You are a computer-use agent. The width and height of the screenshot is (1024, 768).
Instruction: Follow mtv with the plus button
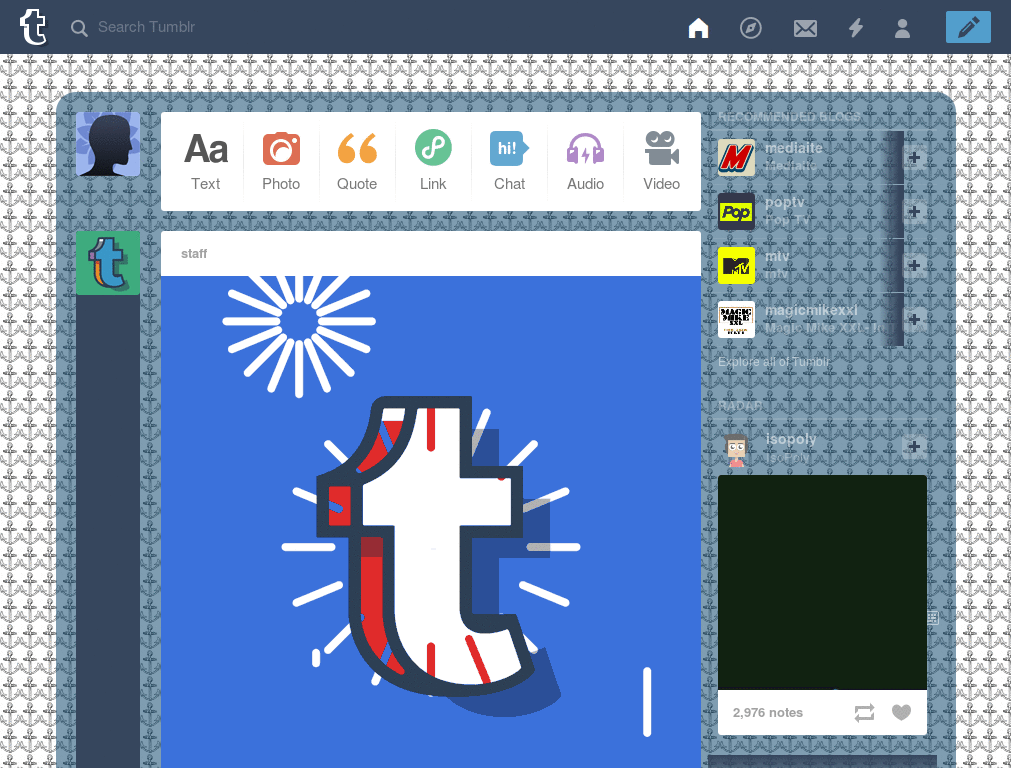click(x=914, y=265)
